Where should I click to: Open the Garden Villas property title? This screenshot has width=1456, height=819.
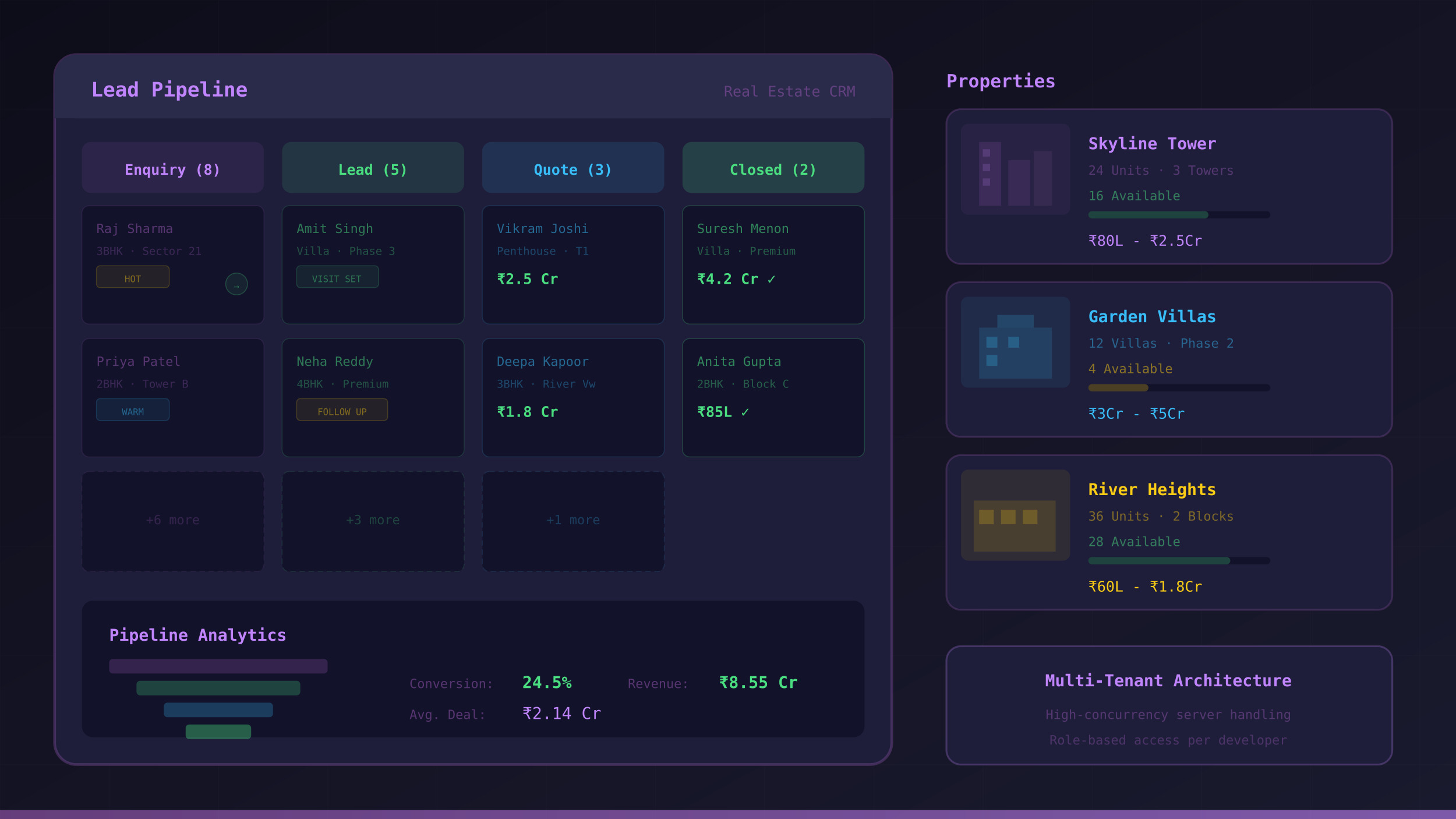[x=1152, y=317]
